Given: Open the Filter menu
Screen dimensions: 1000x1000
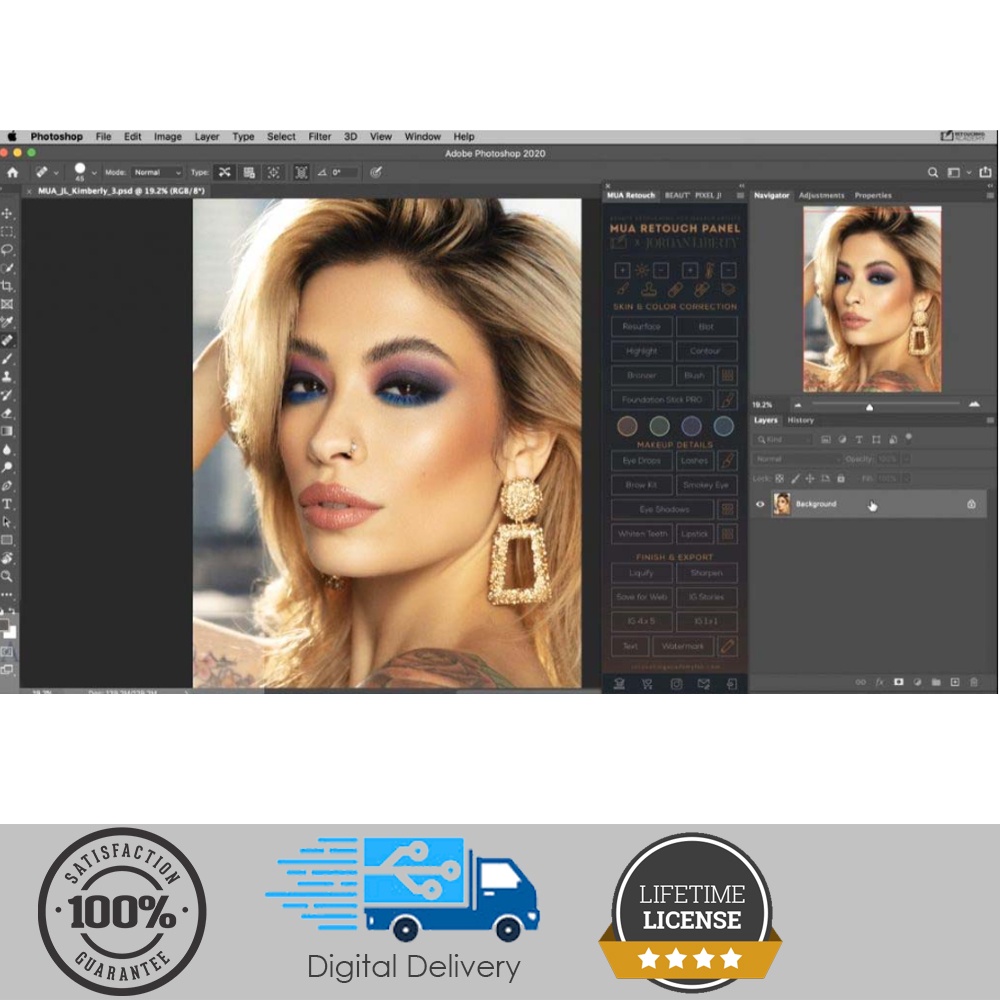Looking at the screenshot, I should point(319,136).
